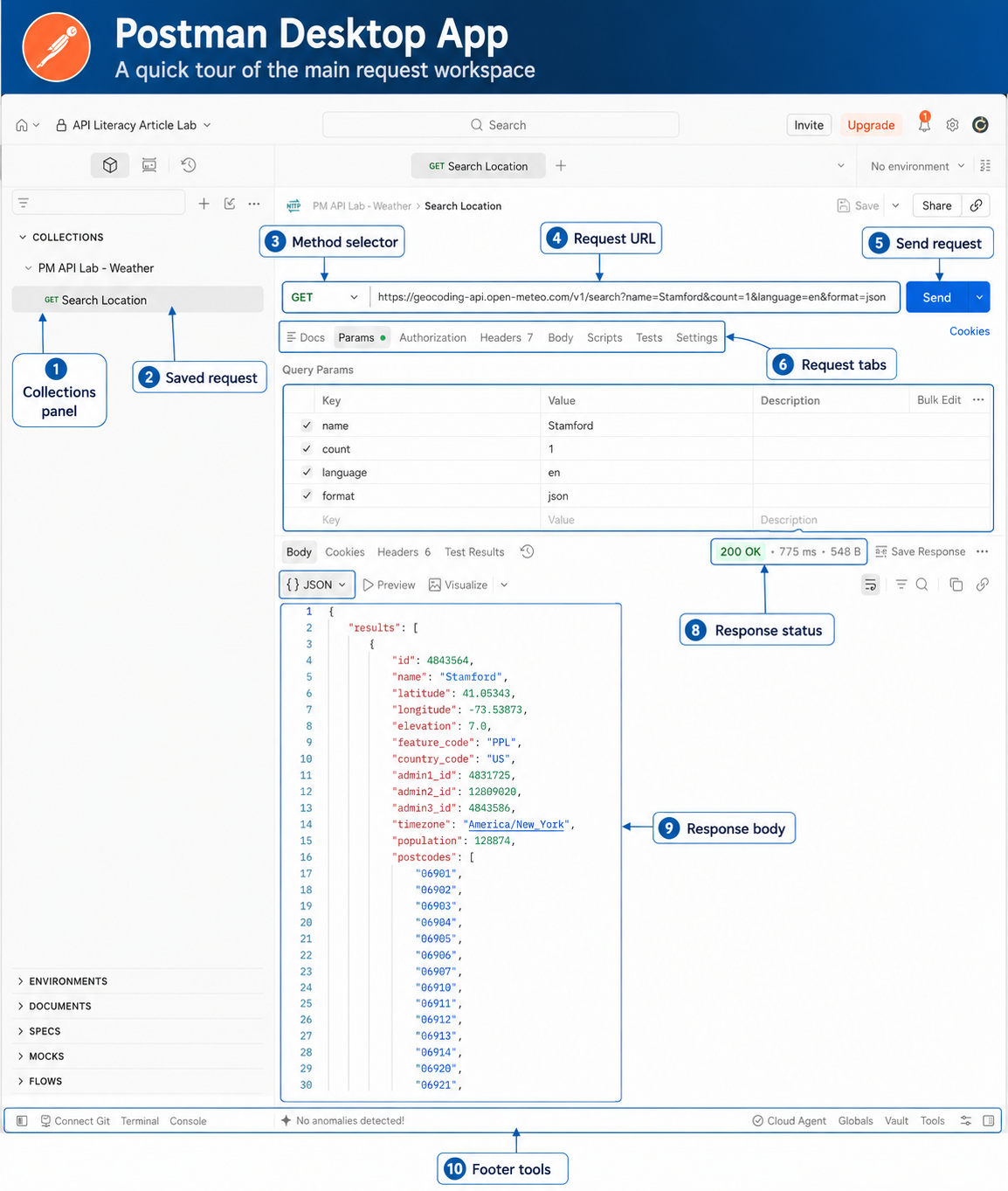The width and height of the screenshot is (1008, 1191).
Task: Click the 200 OK status badge
Action: (741, 551)
